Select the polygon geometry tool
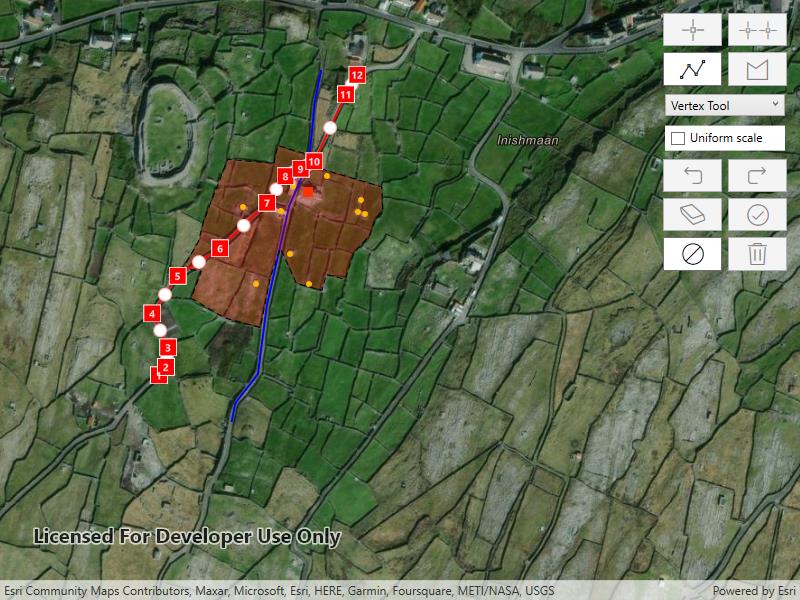Viewport: 800px width, 600px height. (757, 69)
